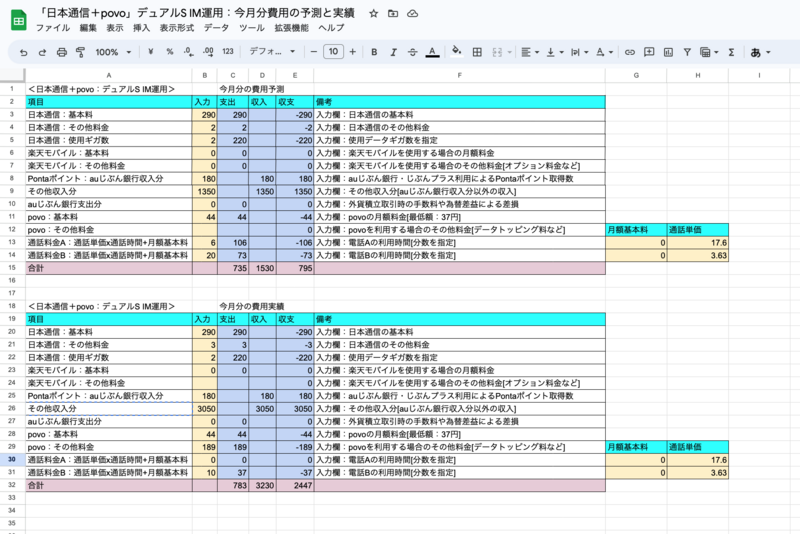The width and height of the screenshot is (800, 534).
Task: Open horizontal align dropdown
Action: [530, 52]
